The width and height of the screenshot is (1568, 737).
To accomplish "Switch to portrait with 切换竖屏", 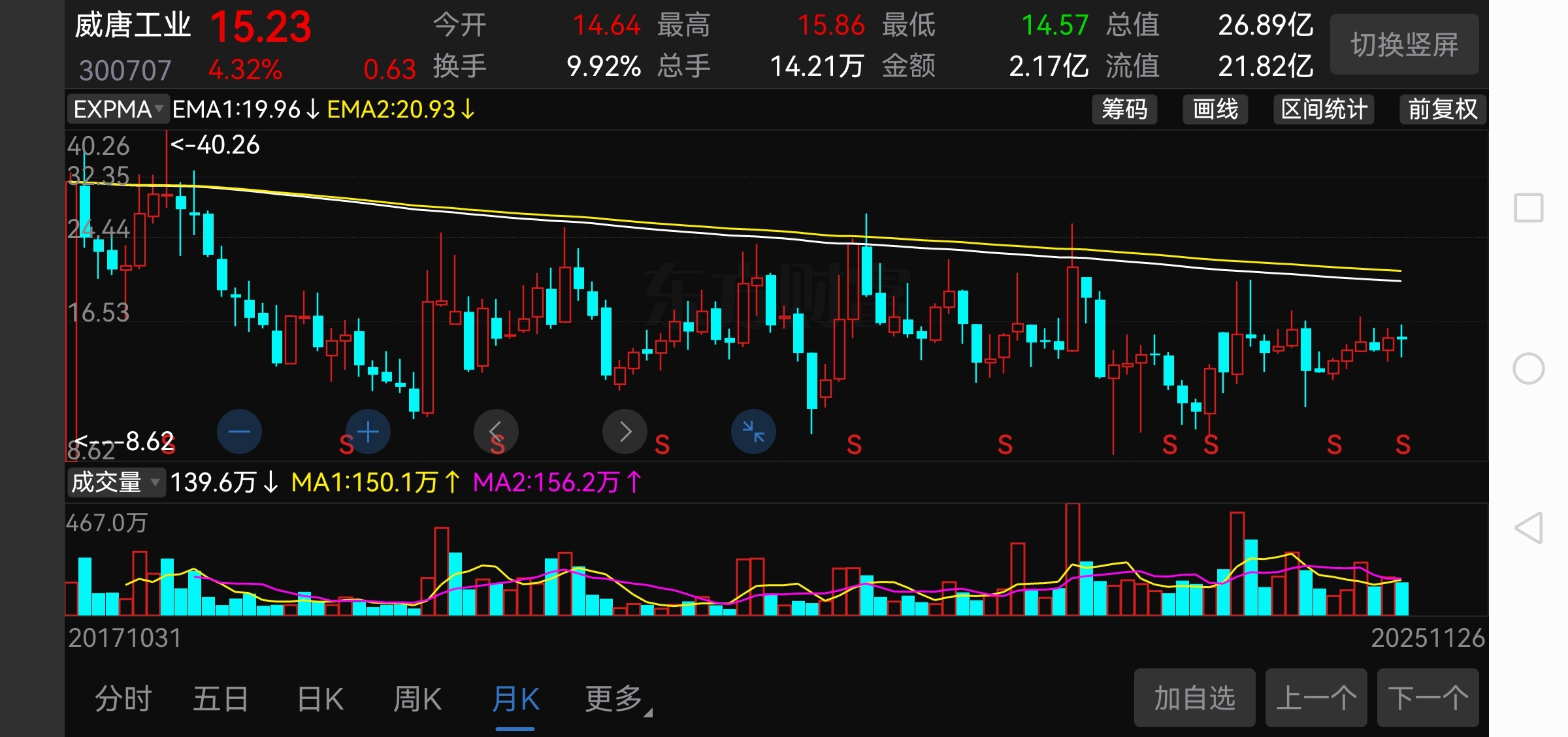I will pos(1404,44).
